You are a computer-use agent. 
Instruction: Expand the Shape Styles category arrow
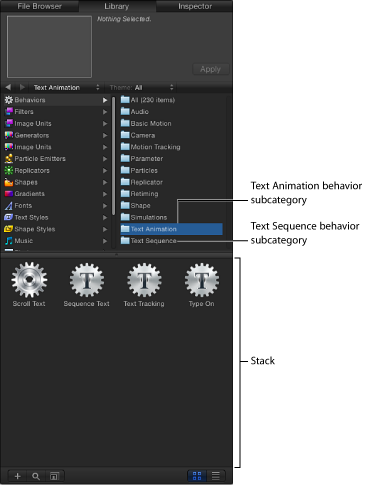105,229
